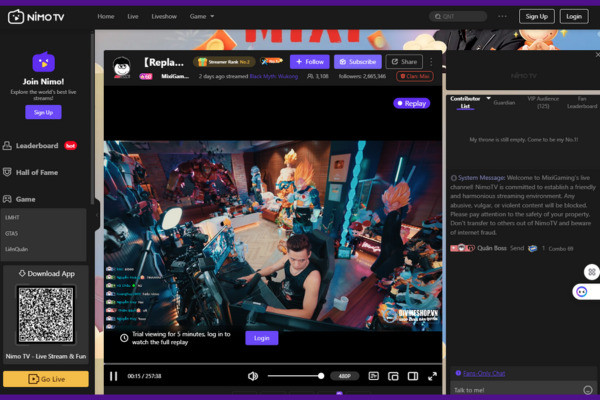Open the emoji picker in chat
This screenshot has width=600, height=400.
pos(588,390)
